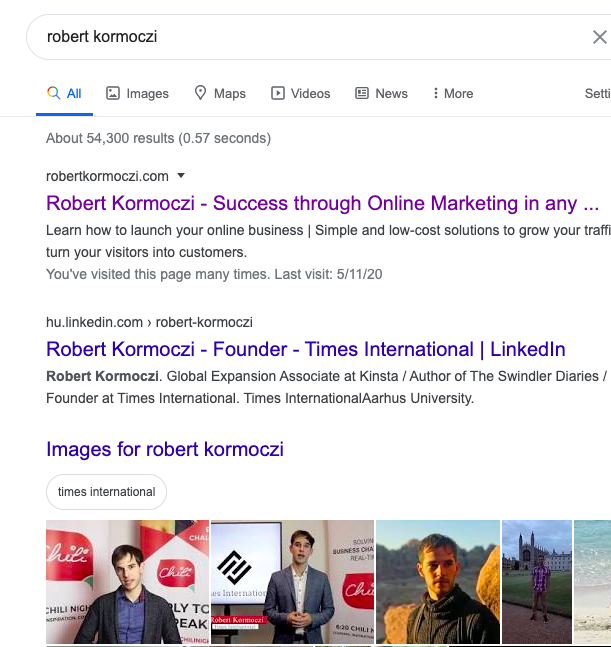Viewport: 611px width, 647px height.
Task: Expand the More search options menu
Action: pyautogui.click(x=453, y=94)
